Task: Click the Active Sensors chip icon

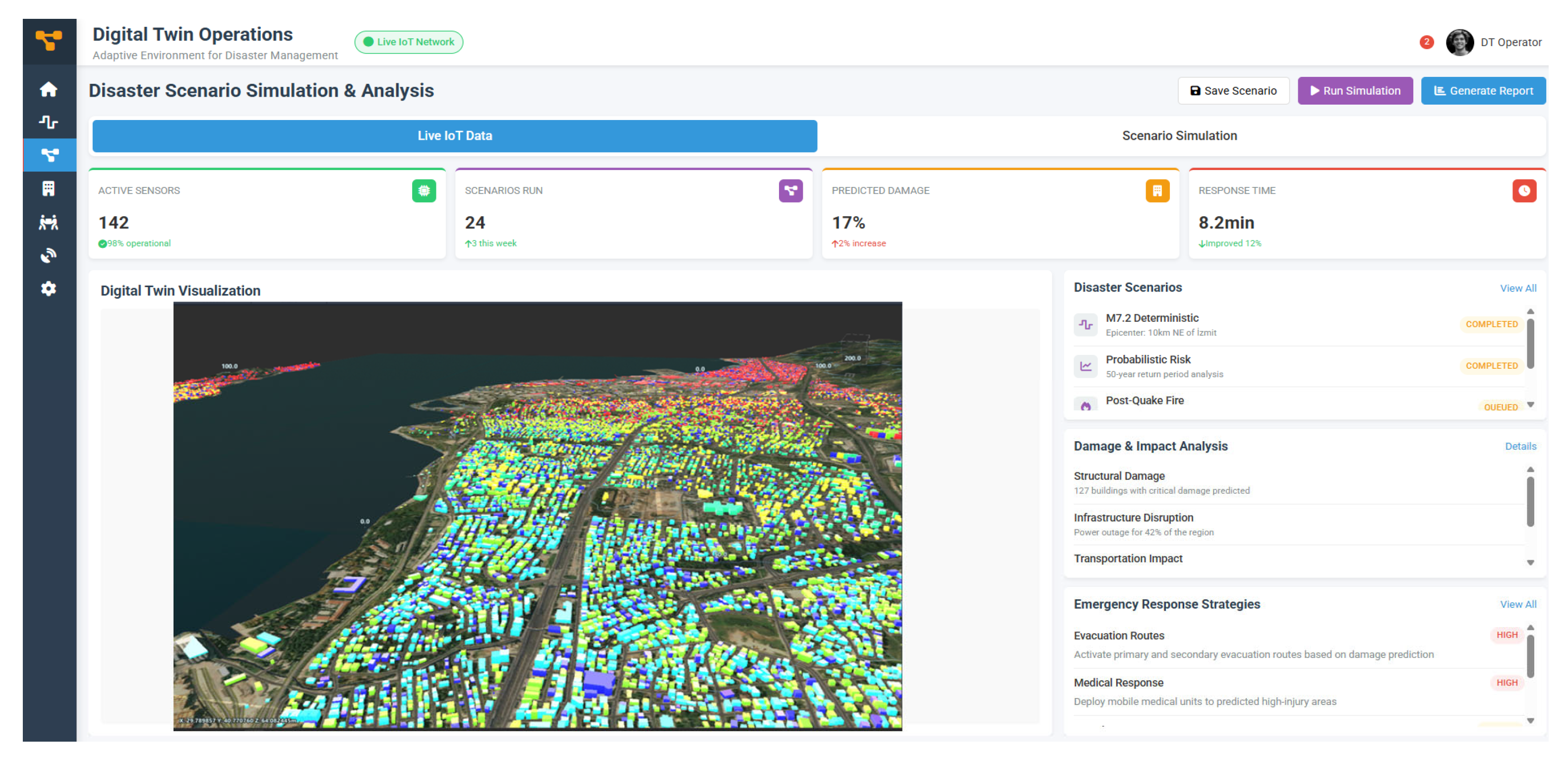Action: [423, 191]
